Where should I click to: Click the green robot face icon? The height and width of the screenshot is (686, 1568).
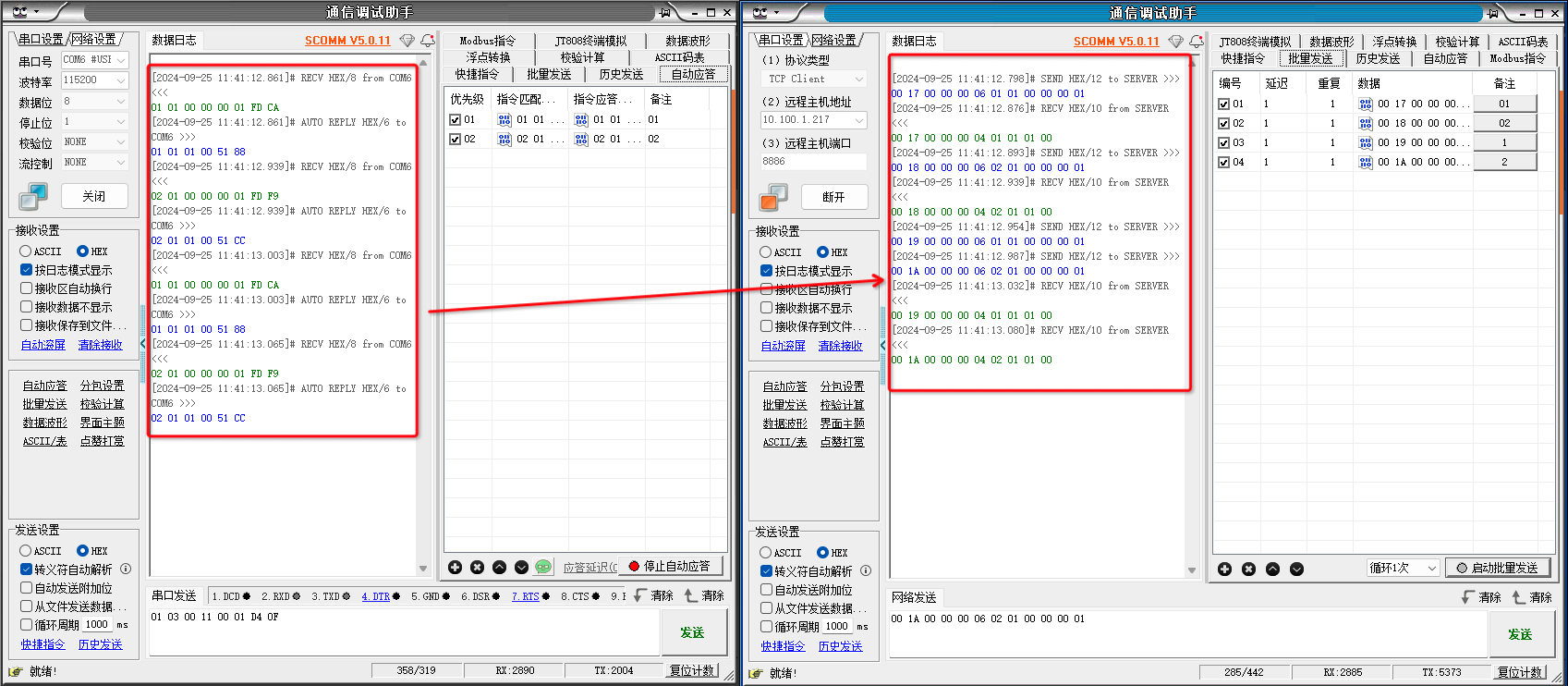(543, 567)
